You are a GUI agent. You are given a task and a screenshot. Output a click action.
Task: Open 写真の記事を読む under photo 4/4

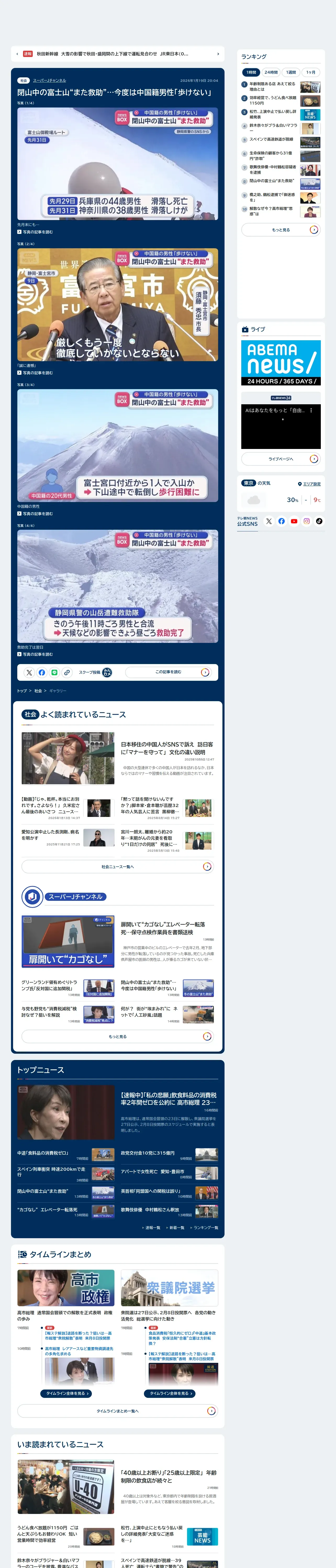[35, 654]
